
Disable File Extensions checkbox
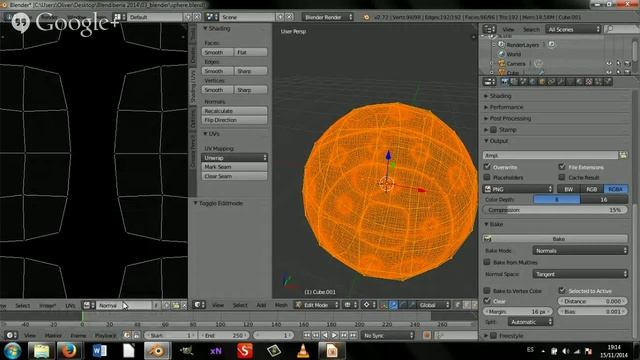pyautogui.click(x=562, y=167)
